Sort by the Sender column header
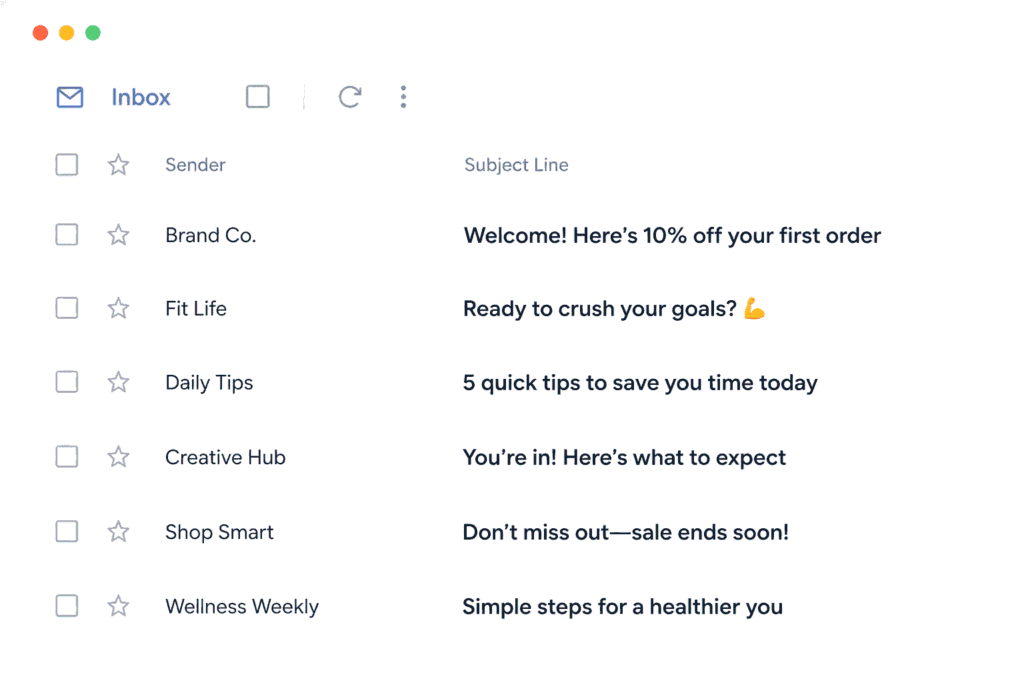Screen dimensions: 1024x683 click(195, 165)
